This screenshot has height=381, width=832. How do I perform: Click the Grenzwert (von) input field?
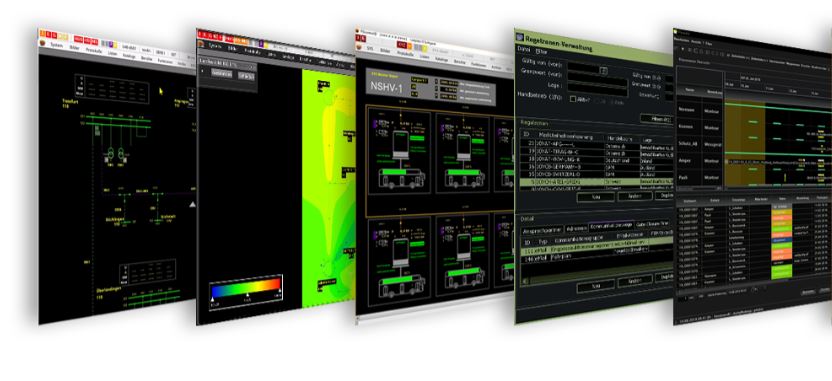click(597, 77)
